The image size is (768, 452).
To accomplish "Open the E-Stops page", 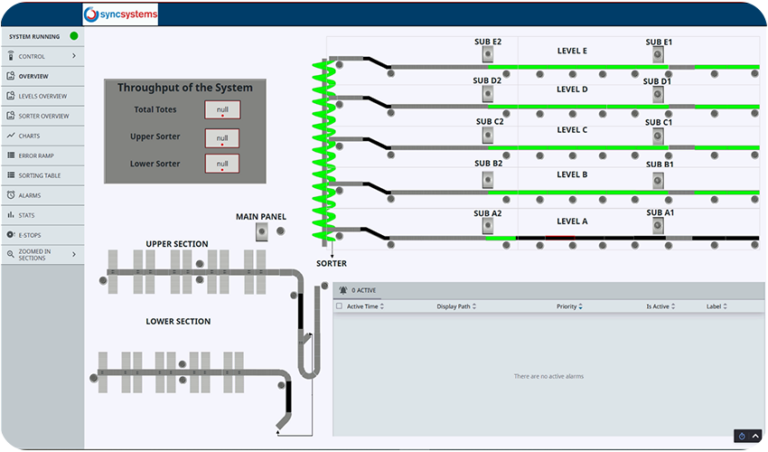I will point(43,235).
